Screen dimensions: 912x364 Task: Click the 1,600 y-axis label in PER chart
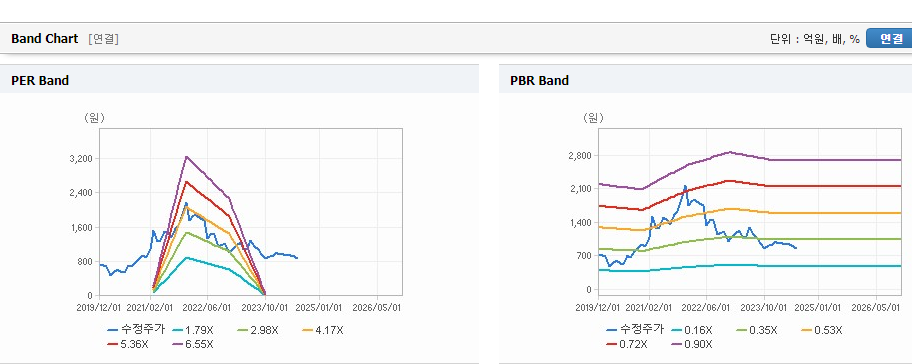(x=82, y=227)
